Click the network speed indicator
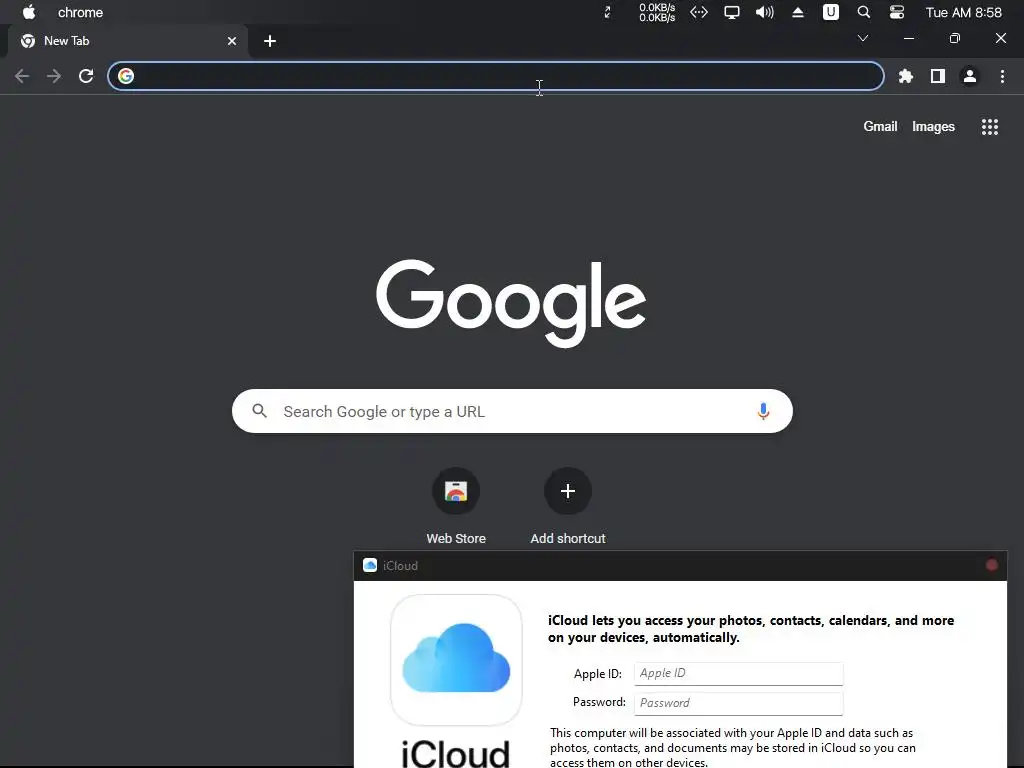The height and width of the screenshot is (768, 1024). click(657, 12)
